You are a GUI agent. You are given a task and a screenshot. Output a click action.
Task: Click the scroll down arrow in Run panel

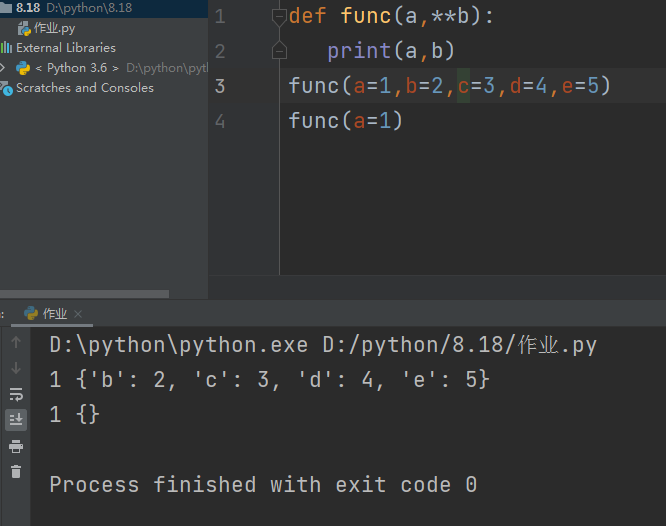[16, 369]
